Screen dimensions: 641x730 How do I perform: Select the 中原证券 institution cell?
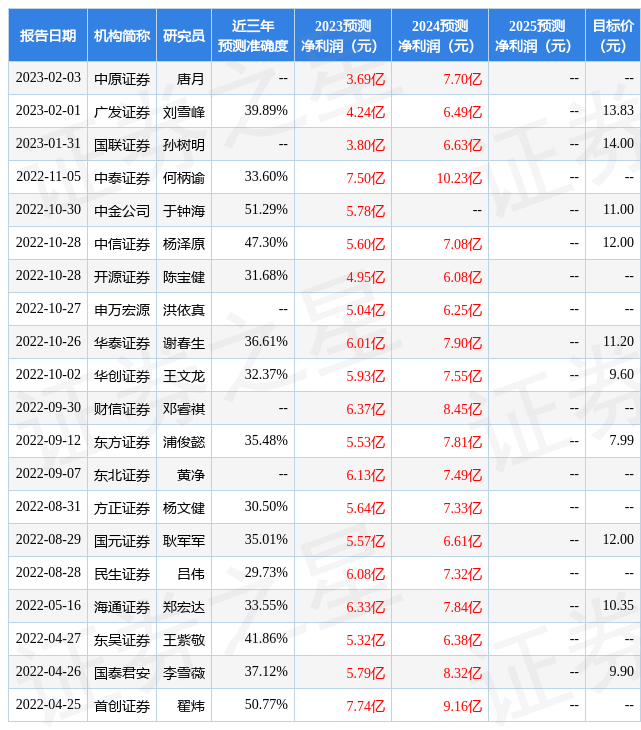(122, 79)
